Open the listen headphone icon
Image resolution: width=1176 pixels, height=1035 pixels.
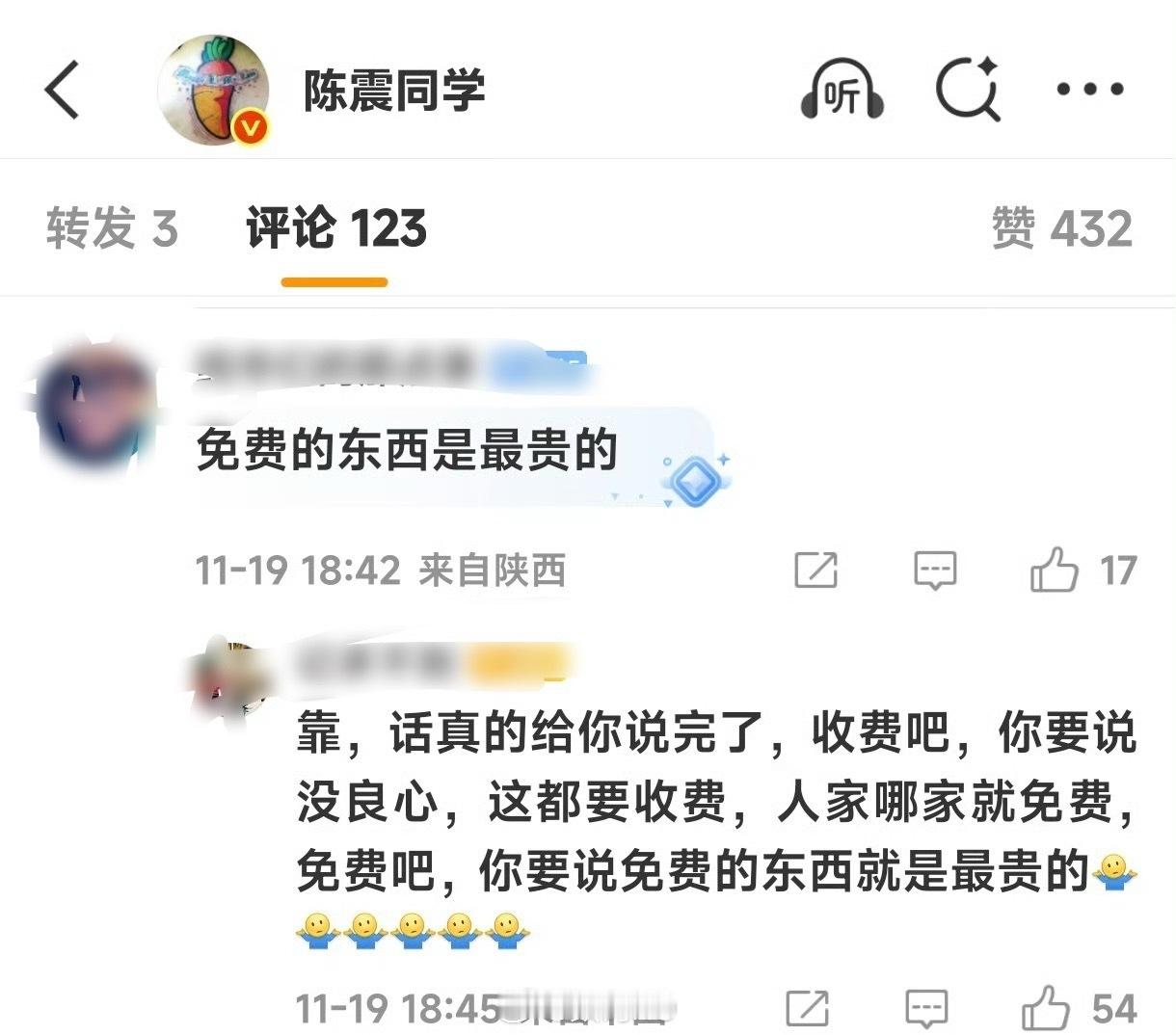click(x=842, y=90)
